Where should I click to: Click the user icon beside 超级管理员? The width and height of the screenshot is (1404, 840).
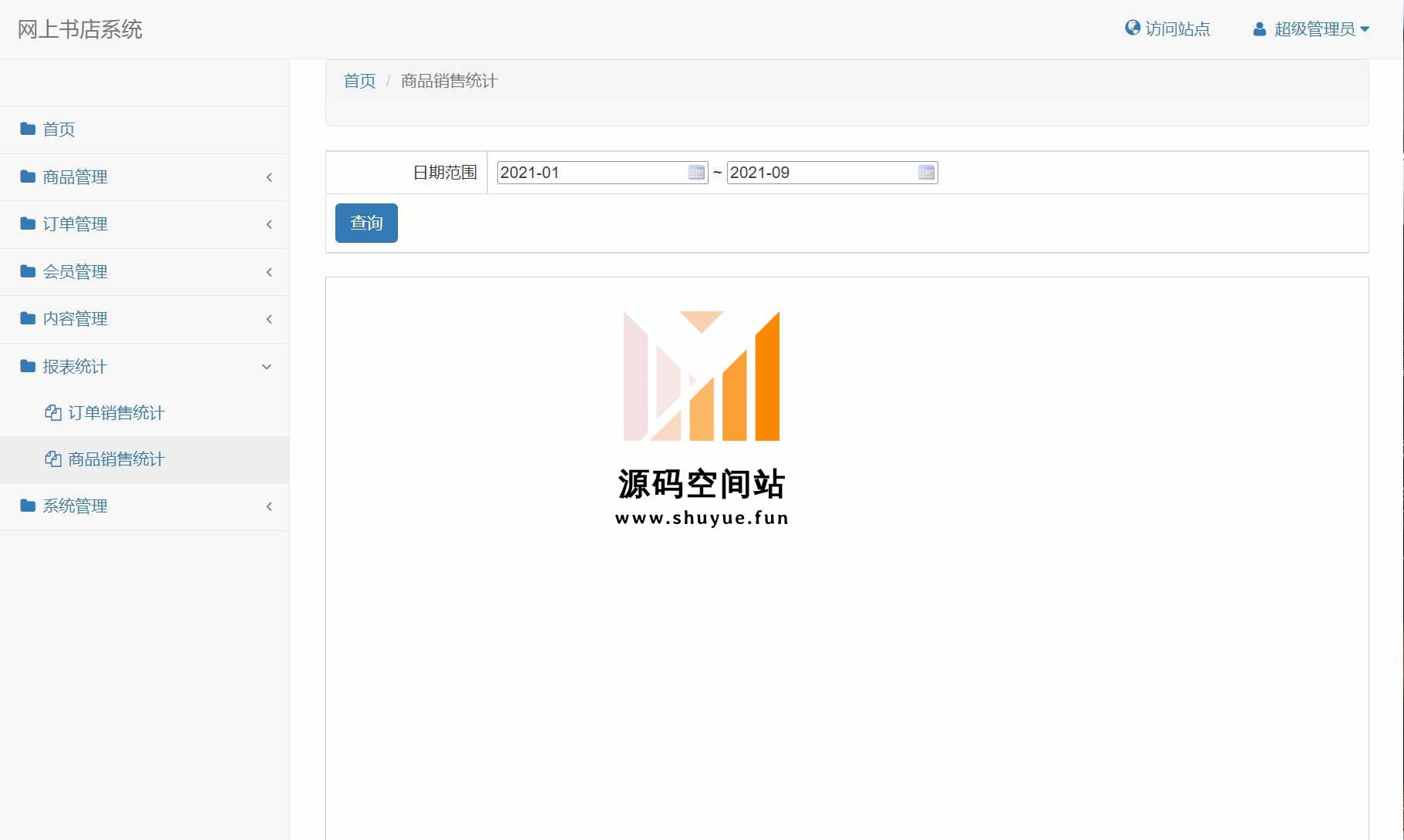[x=1259, y=29]
